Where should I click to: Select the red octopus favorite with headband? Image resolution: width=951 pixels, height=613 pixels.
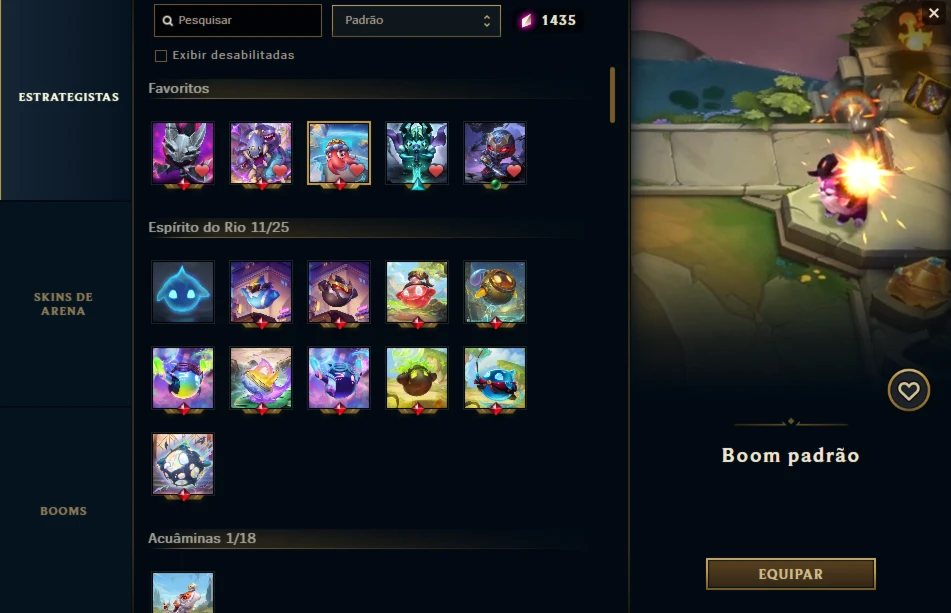click(339, 153)
